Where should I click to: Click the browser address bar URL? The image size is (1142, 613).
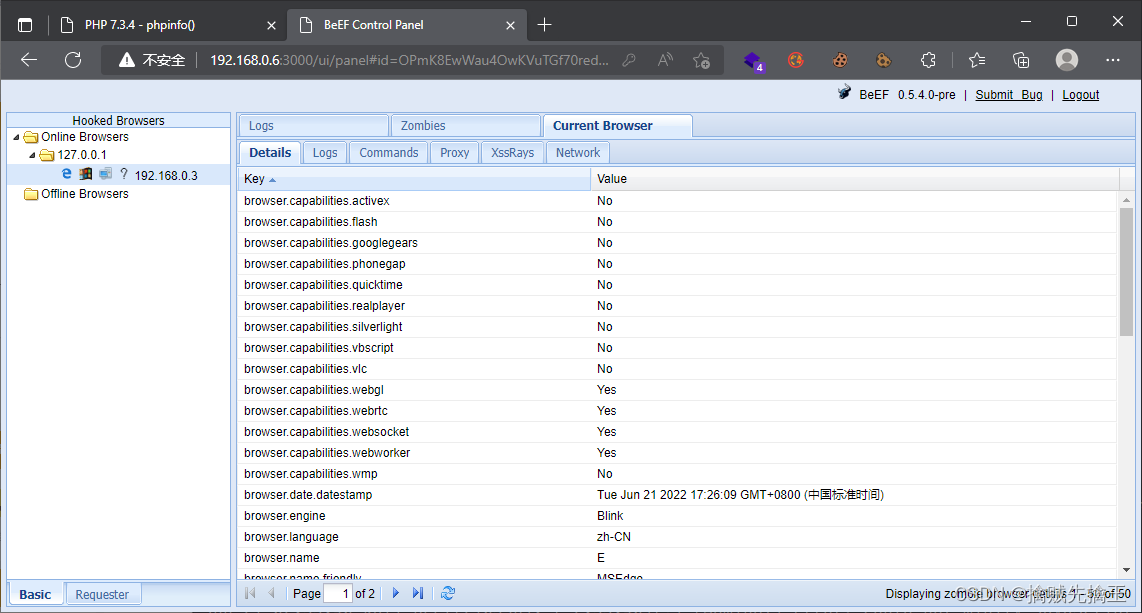click(x=409, y=60)
